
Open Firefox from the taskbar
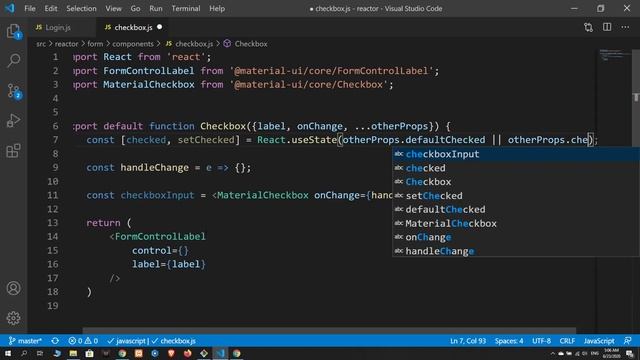click(x=187, y=353)
